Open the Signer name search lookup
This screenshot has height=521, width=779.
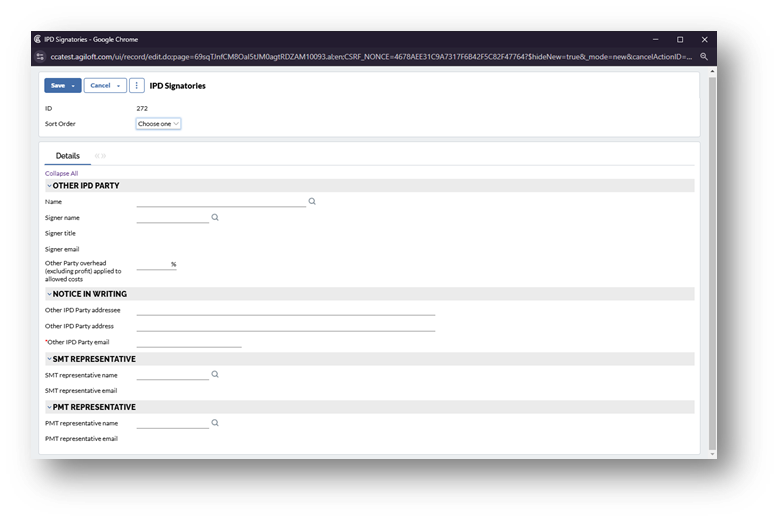point(215,217)
